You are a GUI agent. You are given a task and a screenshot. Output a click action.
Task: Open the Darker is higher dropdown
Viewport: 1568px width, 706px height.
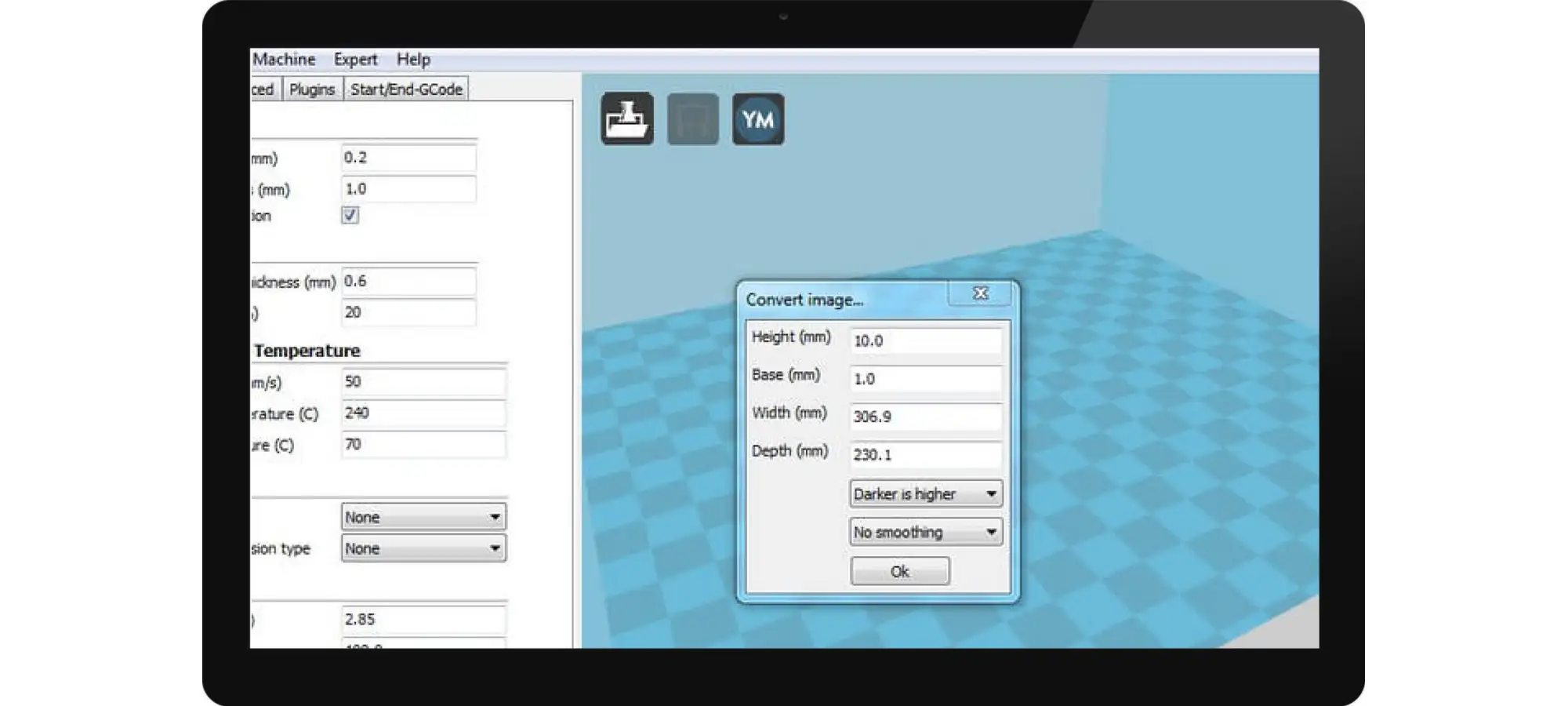[x=926, y=493]
